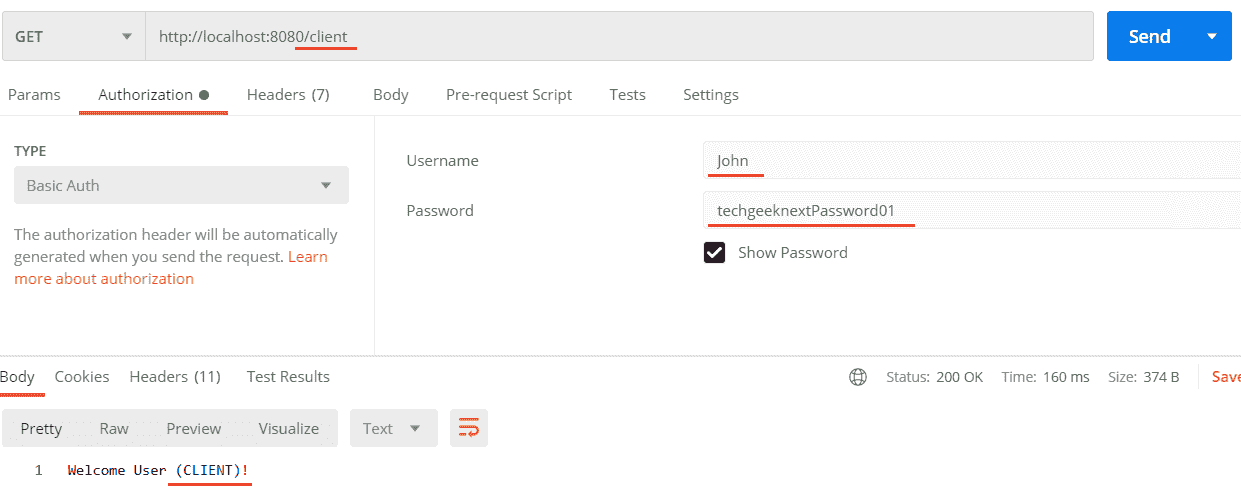1241x496 pixels.
Task: Click the request URL field
Action: pos(620,36)
